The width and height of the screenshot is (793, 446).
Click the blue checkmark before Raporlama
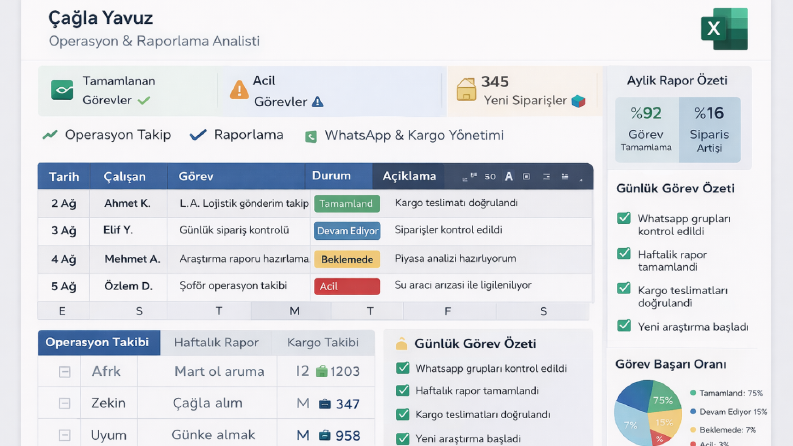198,135
